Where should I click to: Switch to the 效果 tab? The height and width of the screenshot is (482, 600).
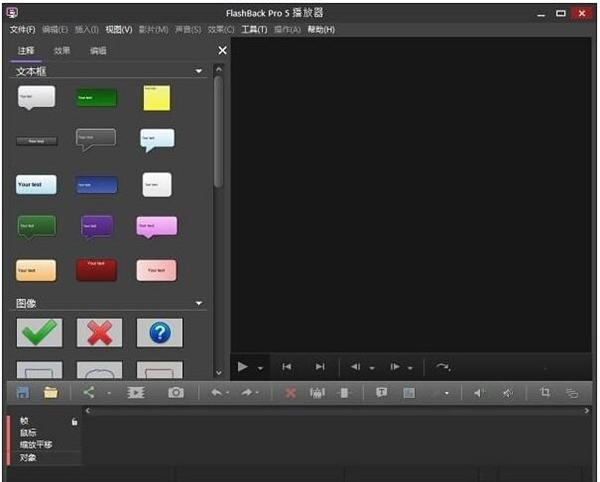click(62, 50)
